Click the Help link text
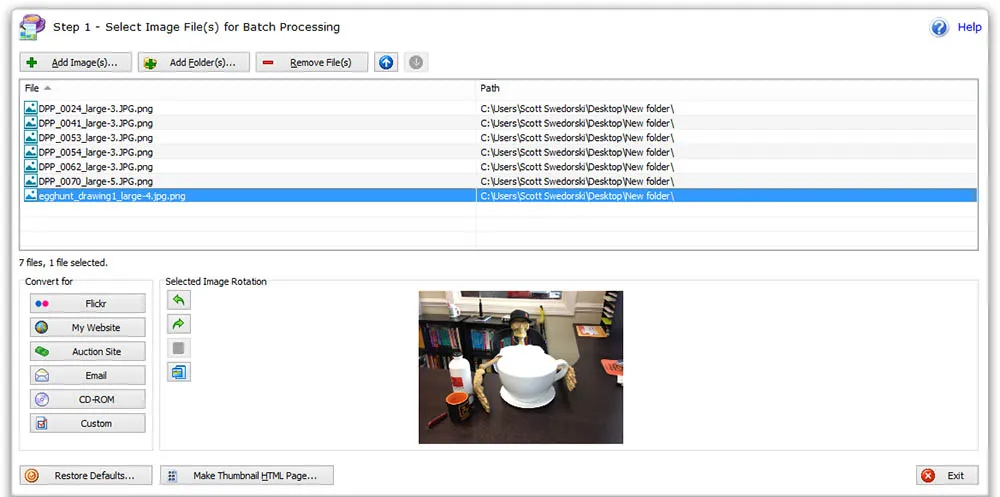The width and height of the screenshot is (1000, 497). [x=969, y=27]
